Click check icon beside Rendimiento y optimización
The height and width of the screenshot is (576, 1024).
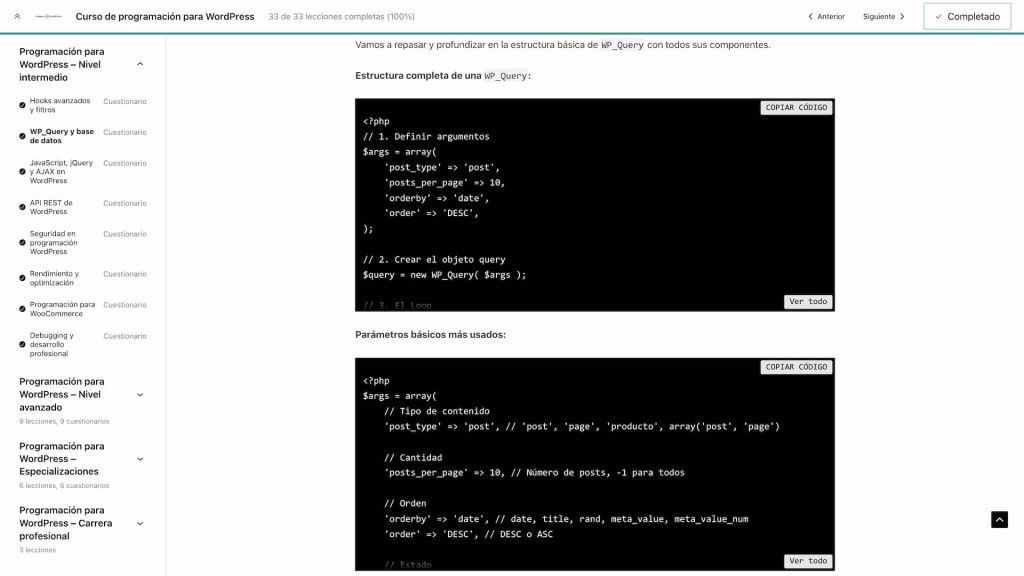tap(22, 278)
